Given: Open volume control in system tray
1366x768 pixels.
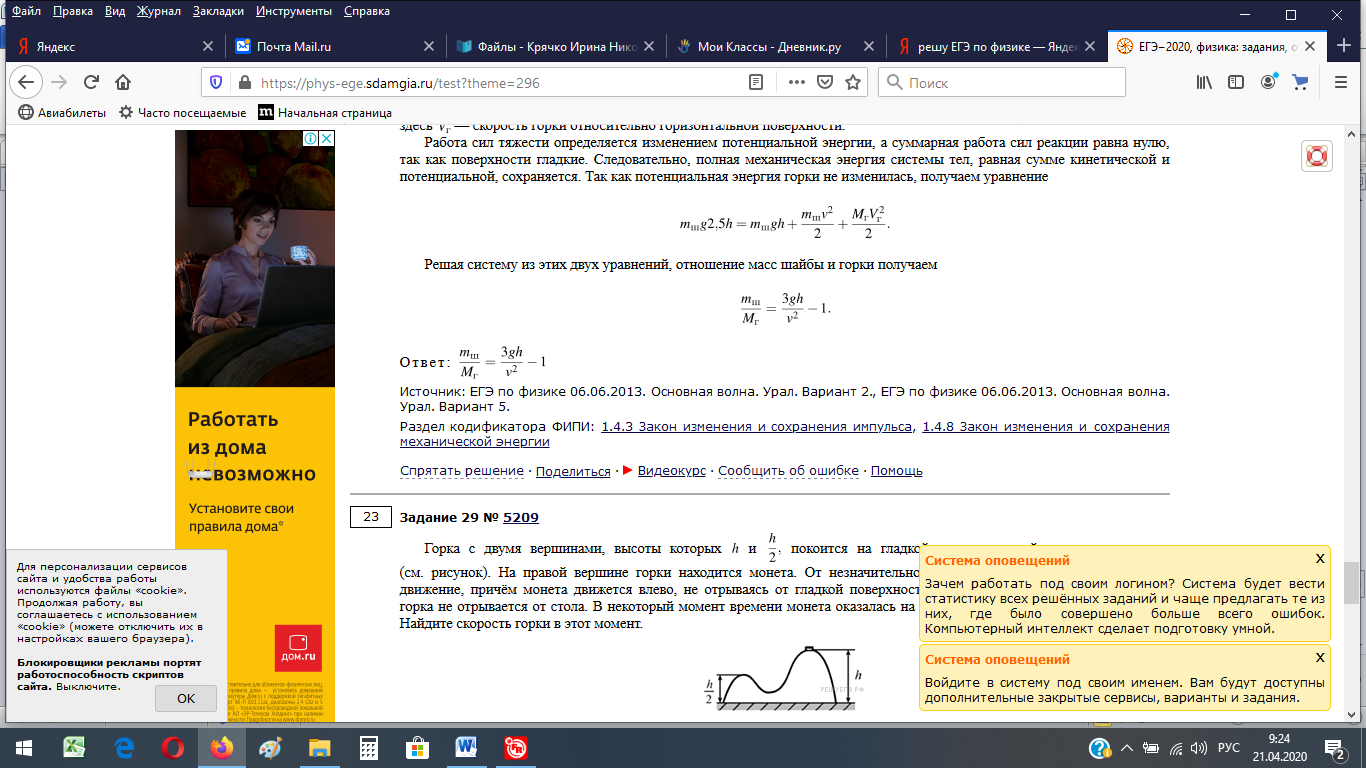Looking at the screenshot, I should [x=1200, y=747].
